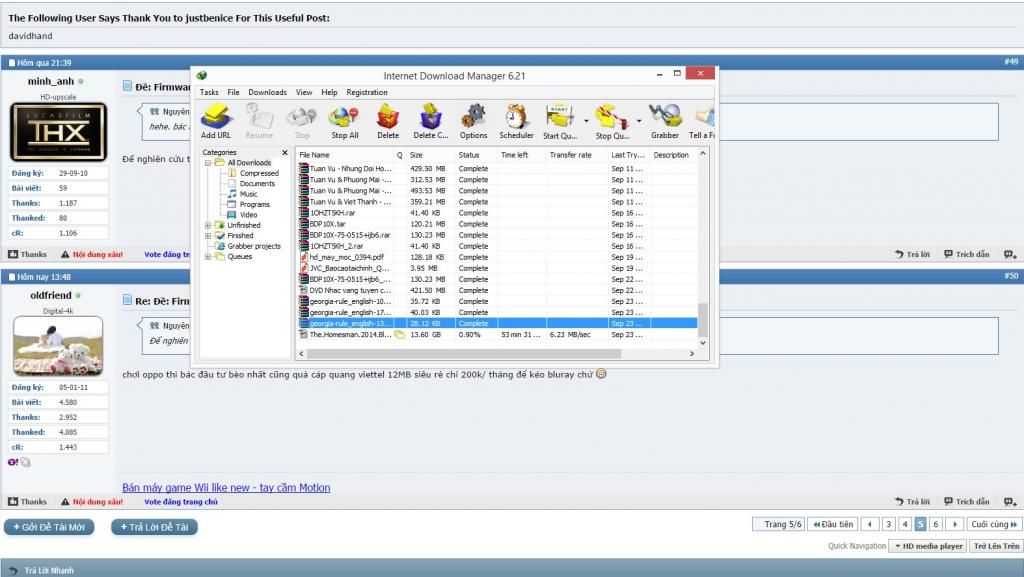Select the BDP10X.tar download row
The width and height of the screenshot is (1024, 577).
[498, 224]
